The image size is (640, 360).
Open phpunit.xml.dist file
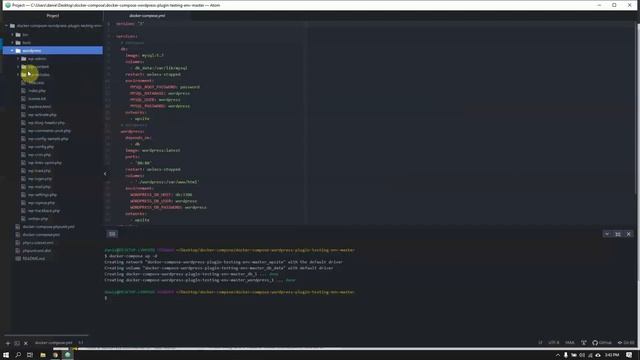[37, 251]
